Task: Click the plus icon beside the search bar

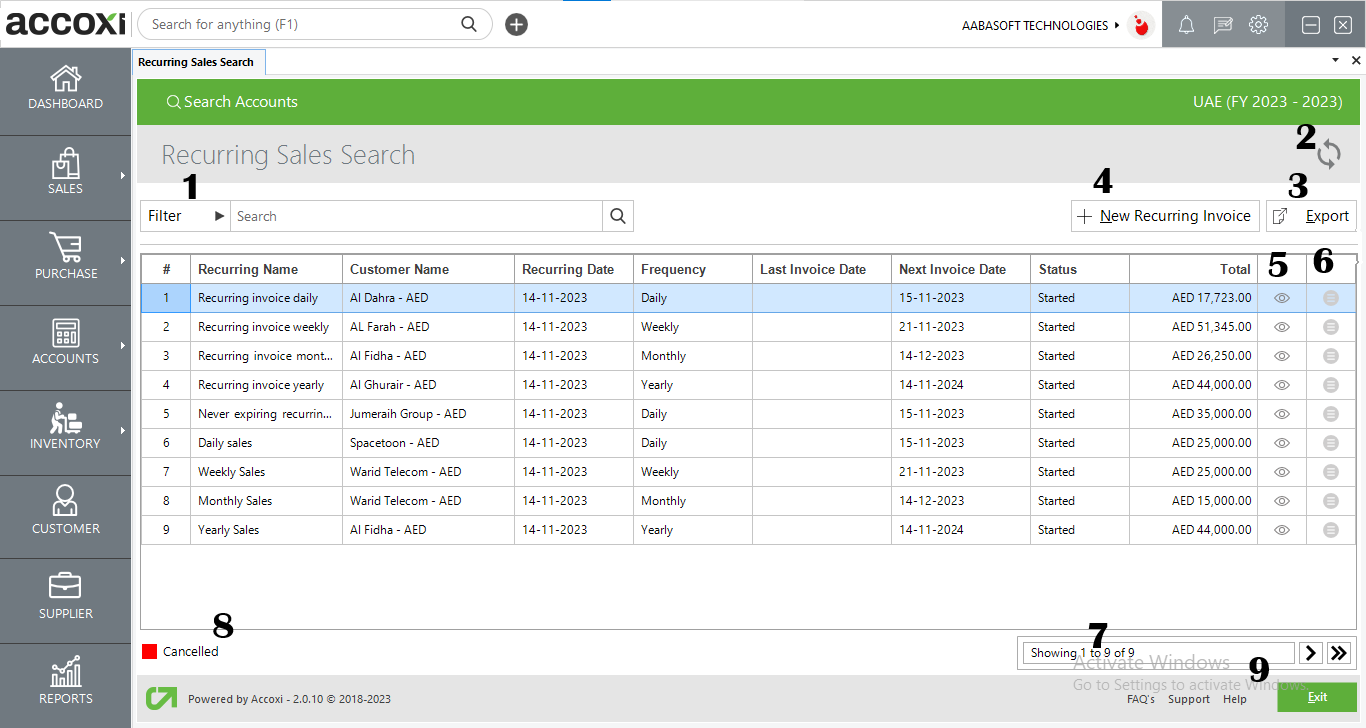Action: (x=516, y=23)
